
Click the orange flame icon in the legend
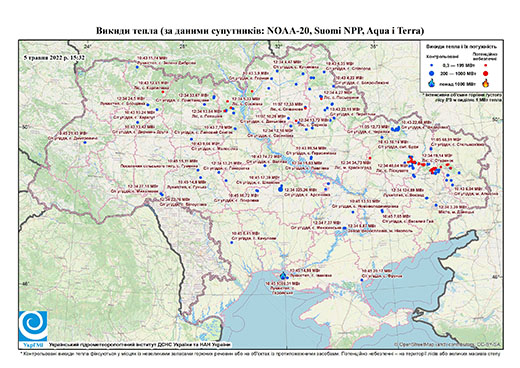point(486,83)
